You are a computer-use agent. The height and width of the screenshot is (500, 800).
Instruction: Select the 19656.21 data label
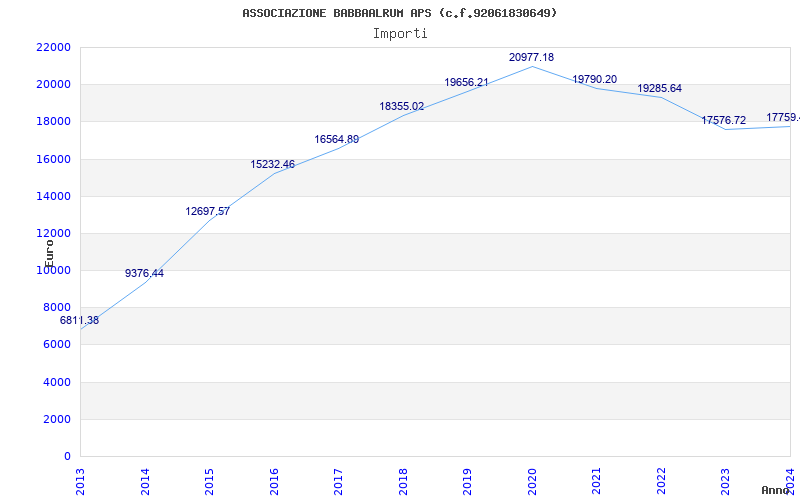coord(466,82)
